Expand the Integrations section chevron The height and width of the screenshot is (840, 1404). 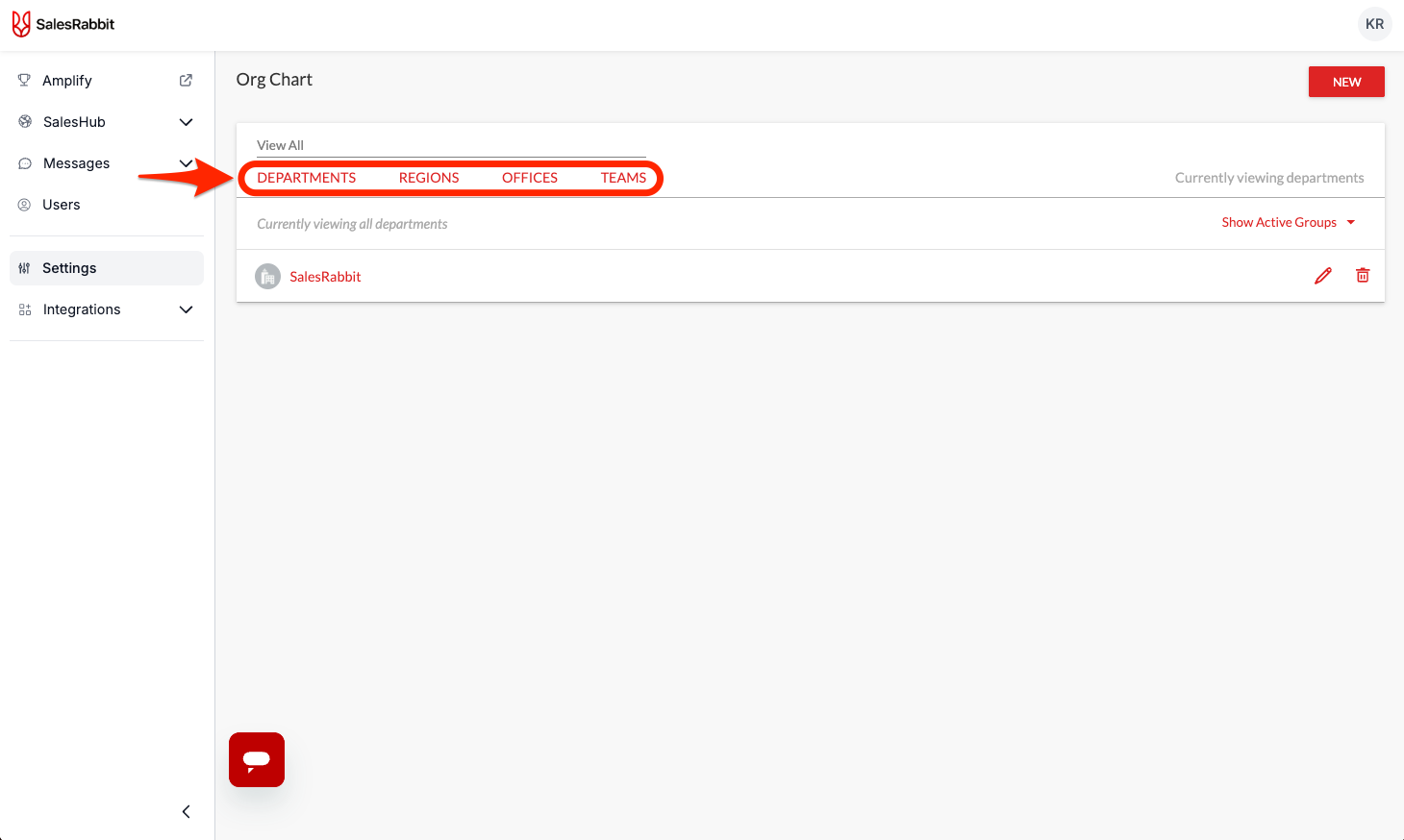(186, 309)
